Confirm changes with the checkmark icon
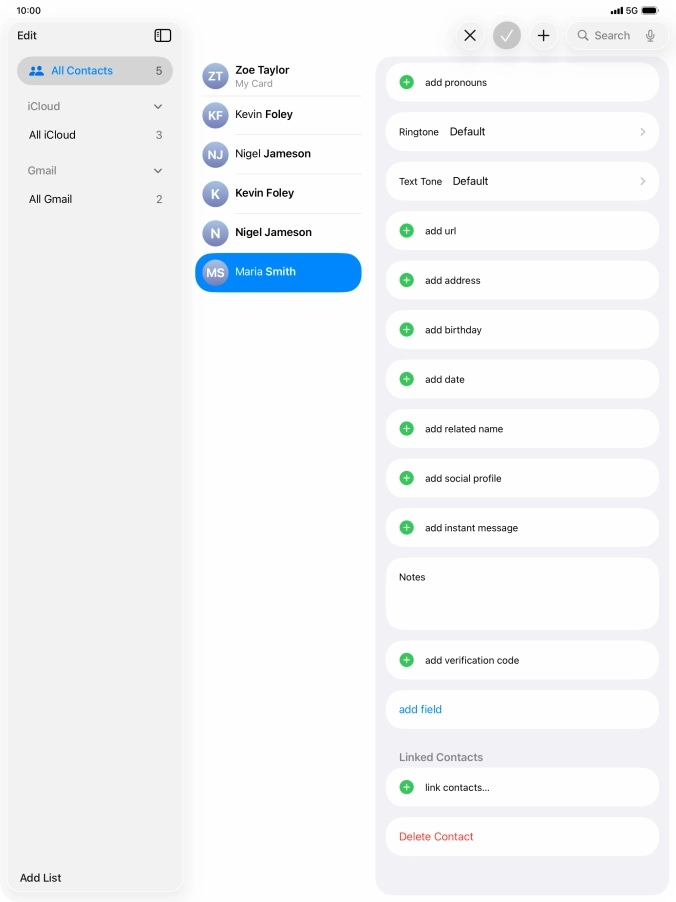The image size is (676, 902). [507, 36]
